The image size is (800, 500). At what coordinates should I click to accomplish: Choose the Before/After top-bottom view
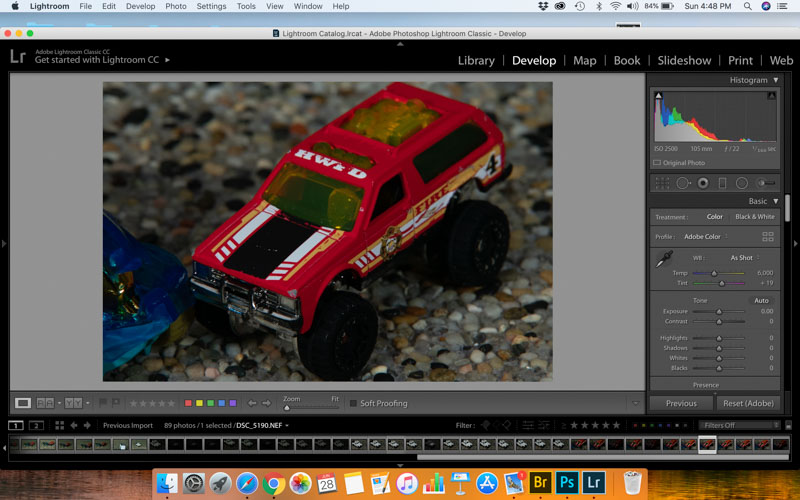[73, 403]
